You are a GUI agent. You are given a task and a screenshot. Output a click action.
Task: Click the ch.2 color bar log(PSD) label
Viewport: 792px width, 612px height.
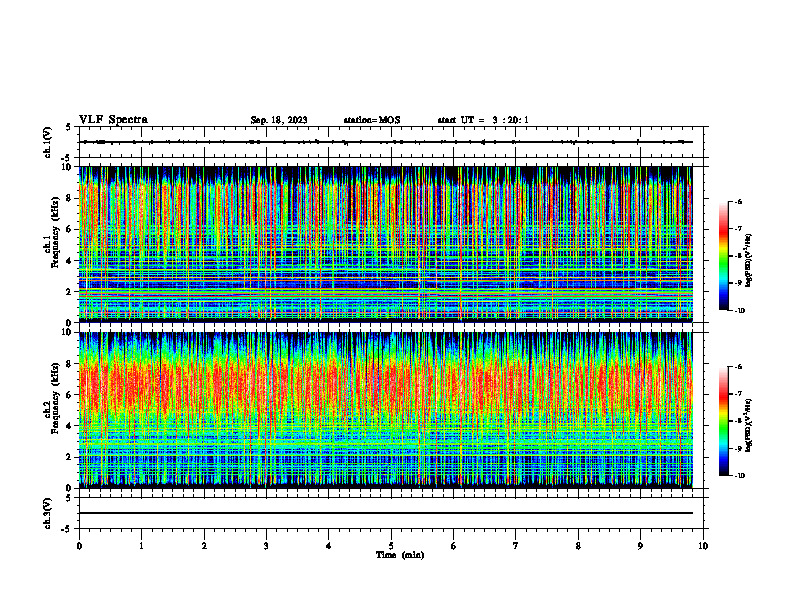pos(749,425)
